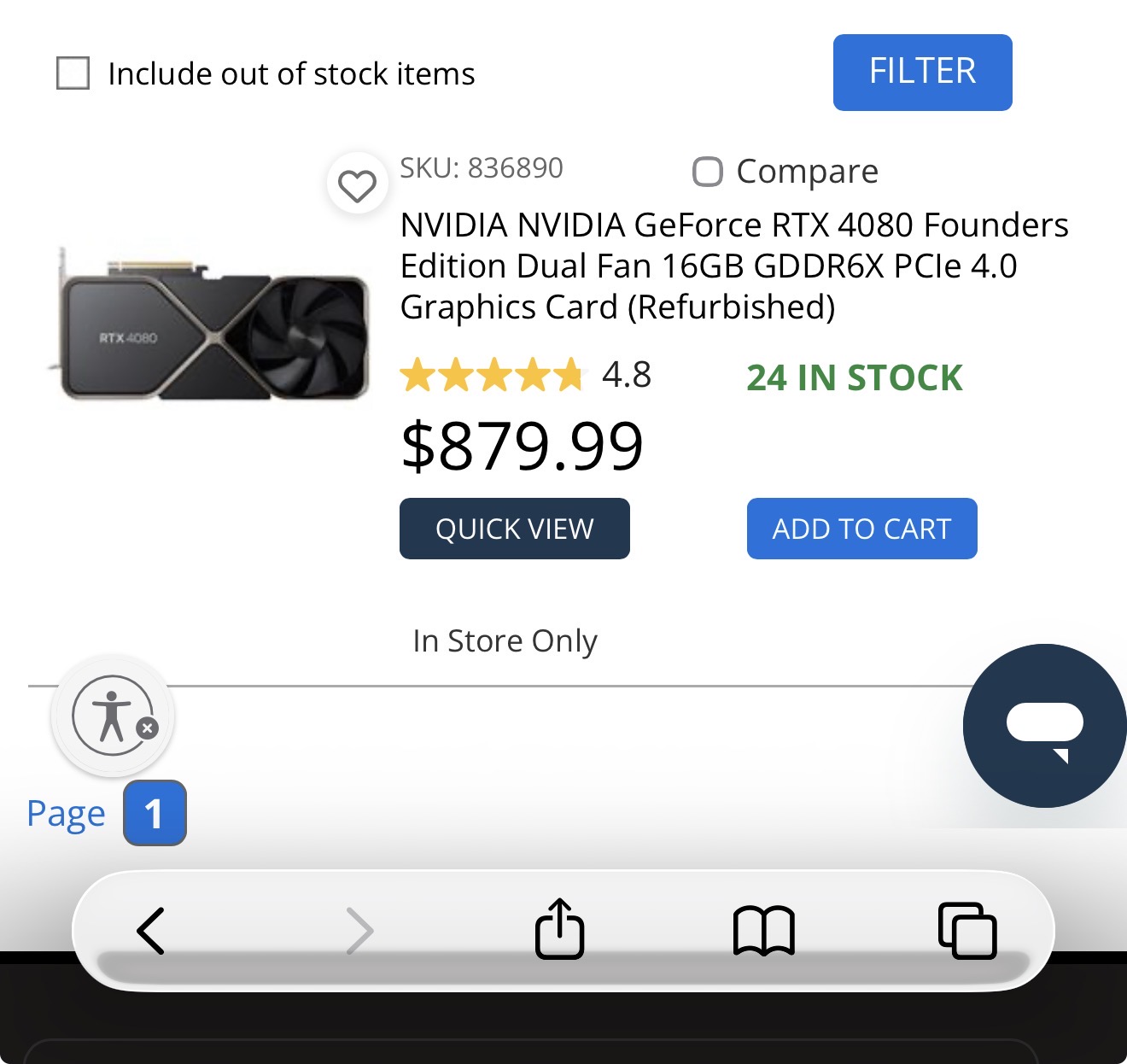Click the yellow star rating
Screen dimensions: 1127x1064
point(491,375)
